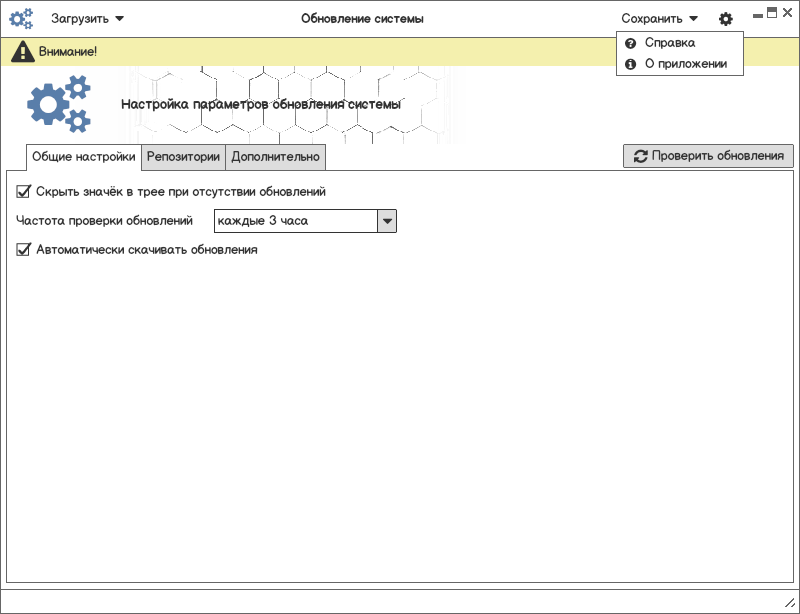Click the large blue gears header image
The height and width of the screenshot is (614, 800).
[59, 104]
